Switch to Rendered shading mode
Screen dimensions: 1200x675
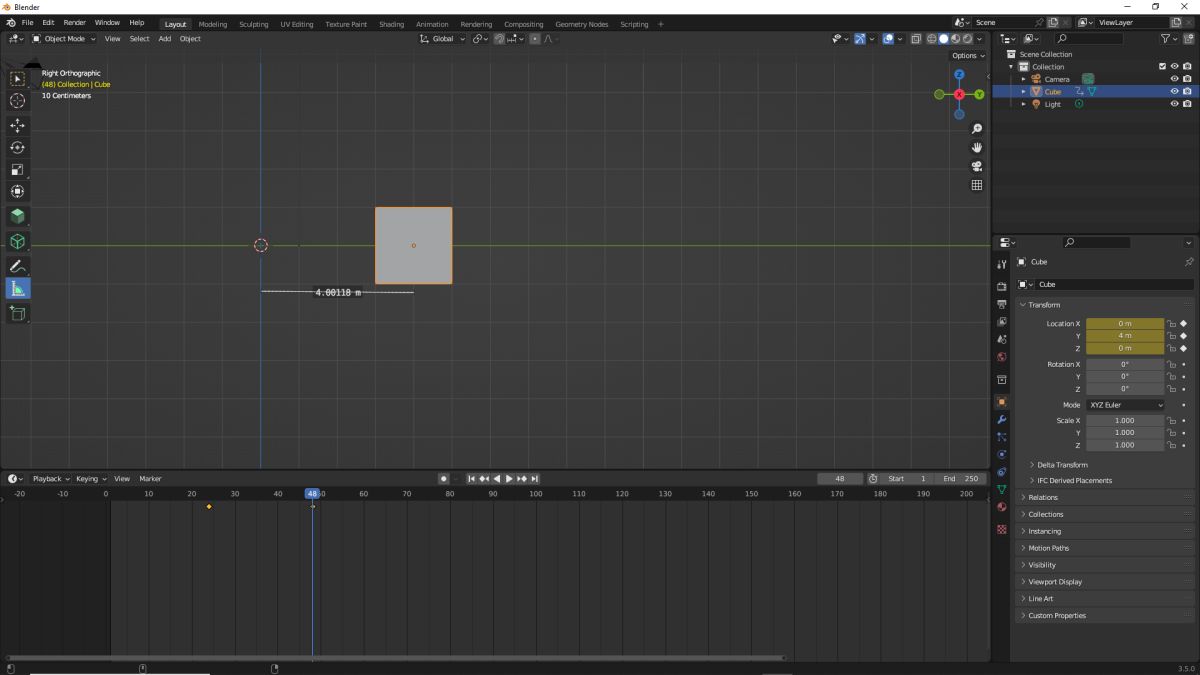[x=967, y=39]
